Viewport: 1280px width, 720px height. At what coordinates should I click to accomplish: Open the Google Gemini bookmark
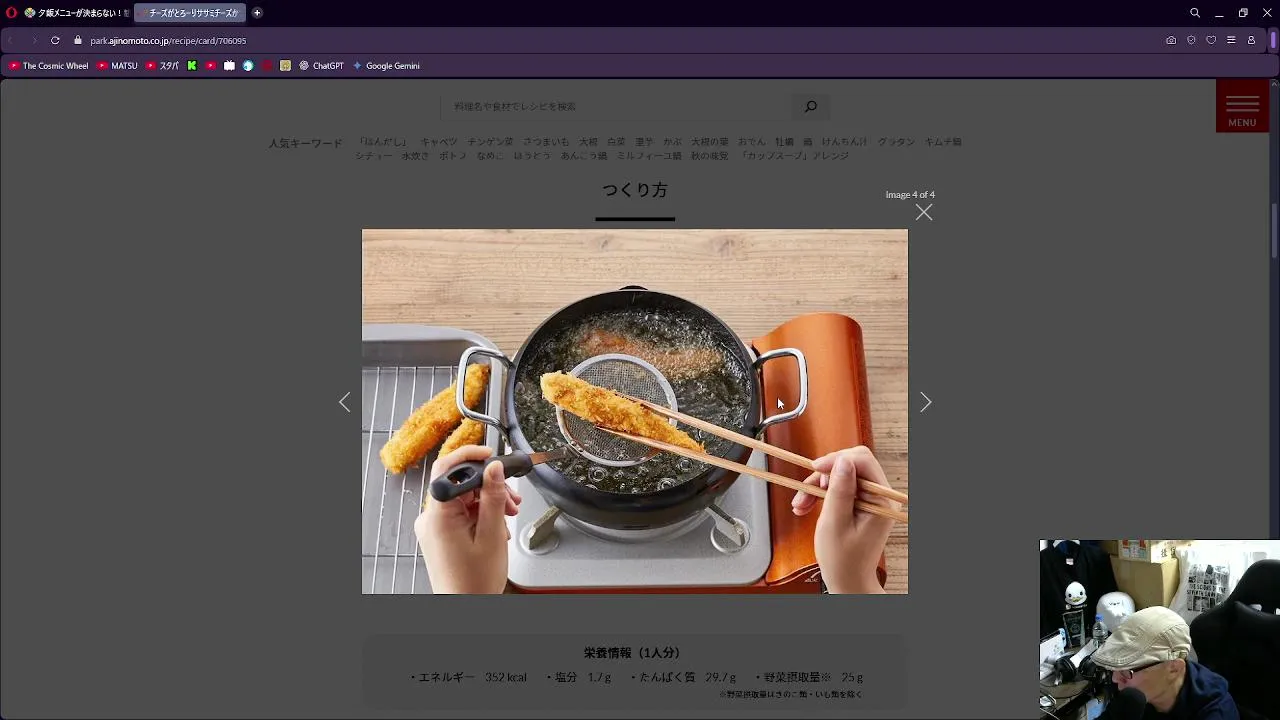point(386,66)
